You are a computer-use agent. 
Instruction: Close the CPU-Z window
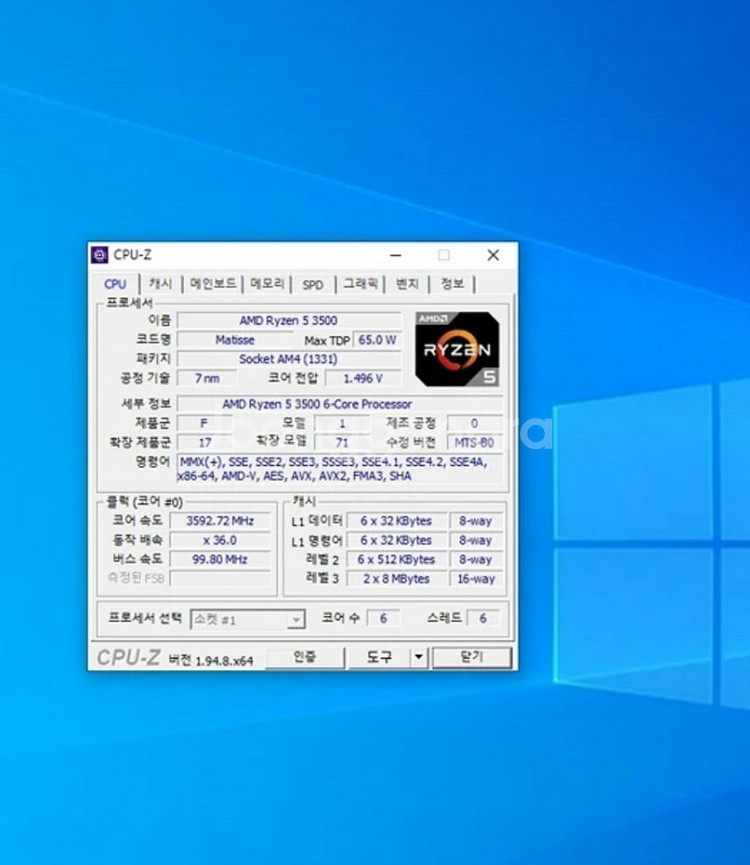click(x=493, y=255)
